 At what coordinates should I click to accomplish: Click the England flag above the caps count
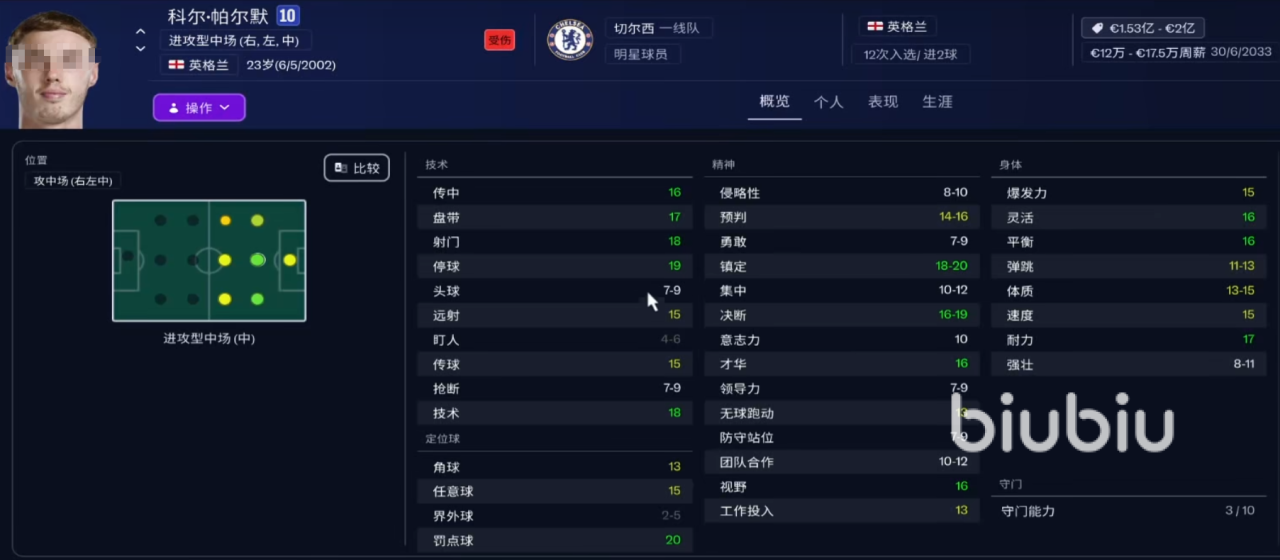click(x=874, y=27)
